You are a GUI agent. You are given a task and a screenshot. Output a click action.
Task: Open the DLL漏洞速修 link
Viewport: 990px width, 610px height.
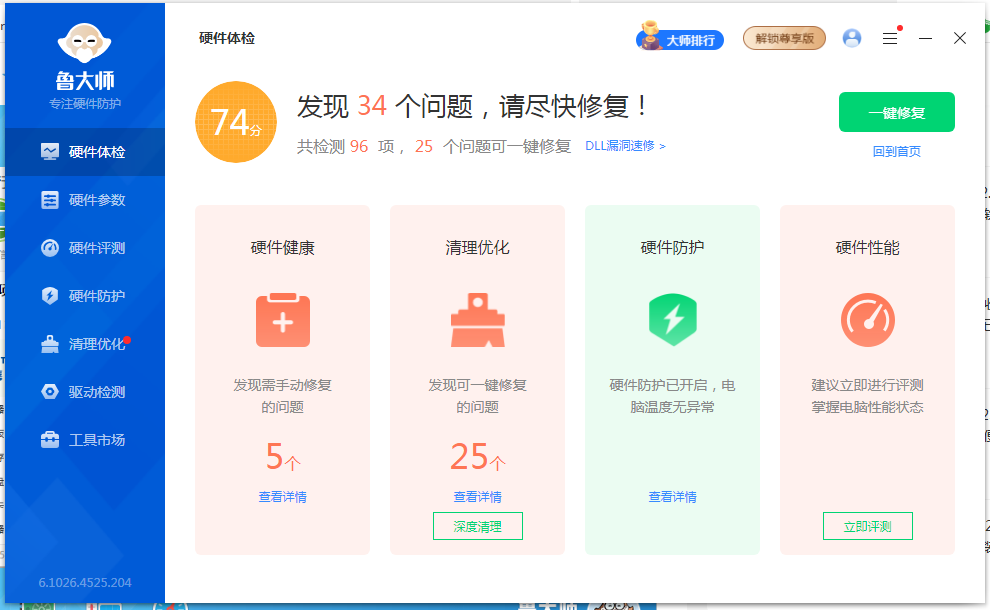pos(625,146)
